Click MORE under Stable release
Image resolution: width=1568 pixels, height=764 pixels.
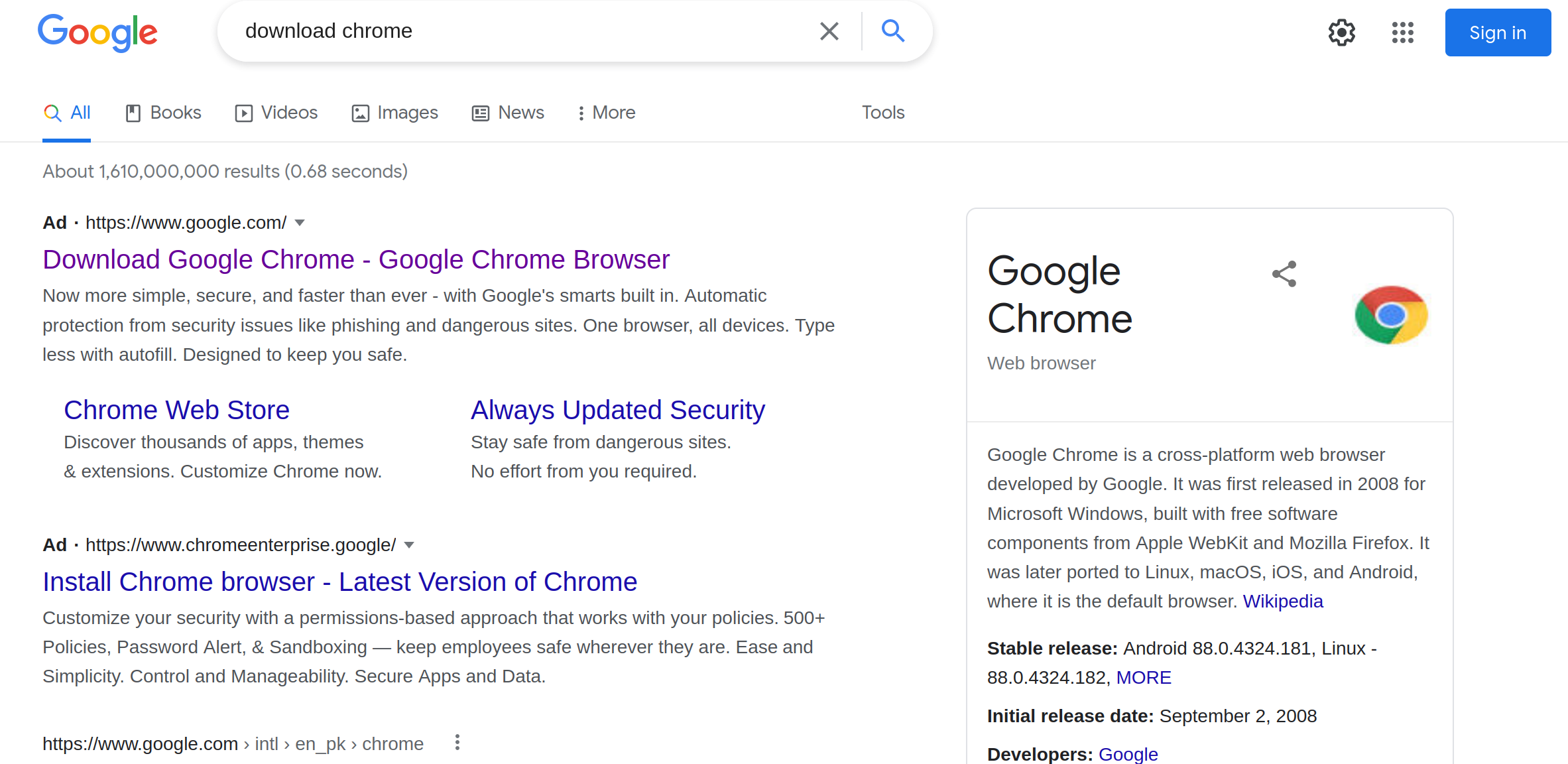pos(1144,678)
